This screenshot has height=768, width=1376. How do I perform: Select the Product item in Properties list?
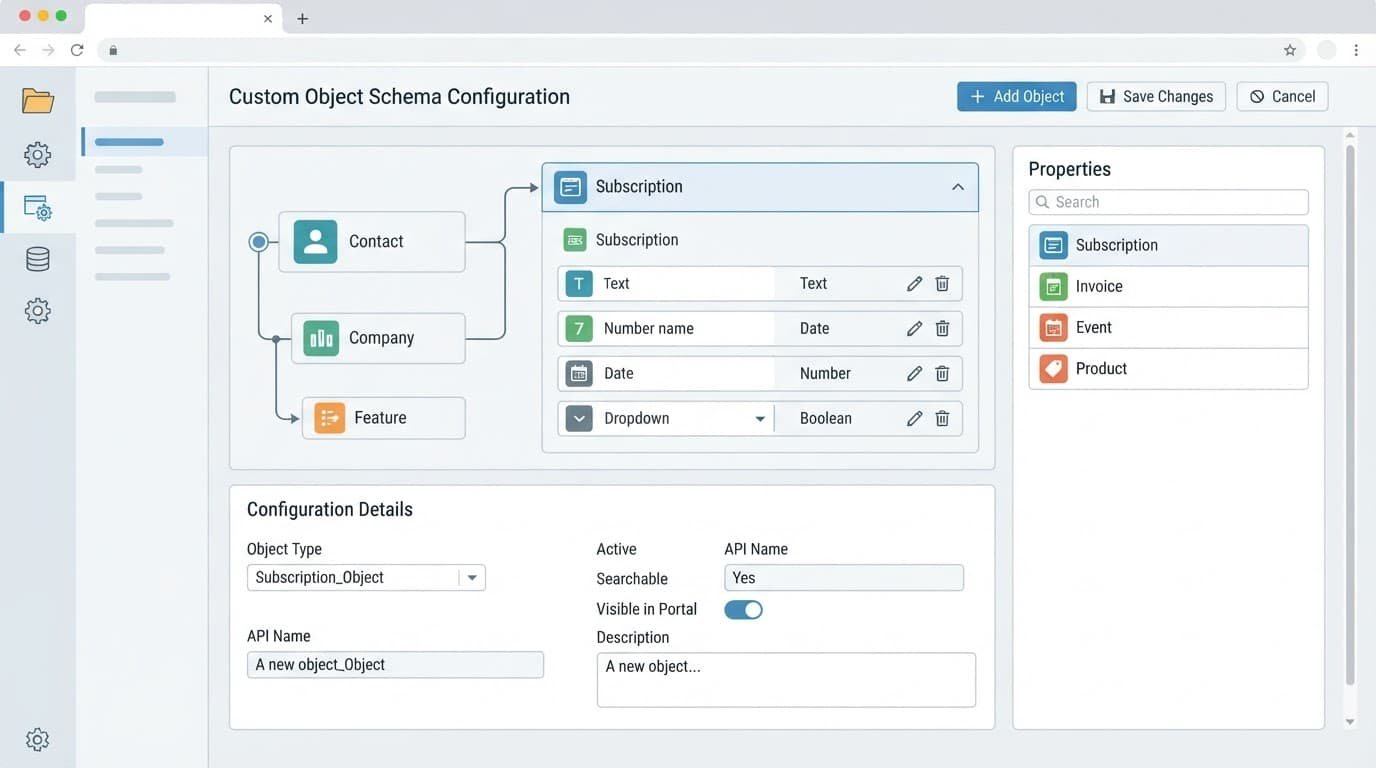tap(1168, 369)
